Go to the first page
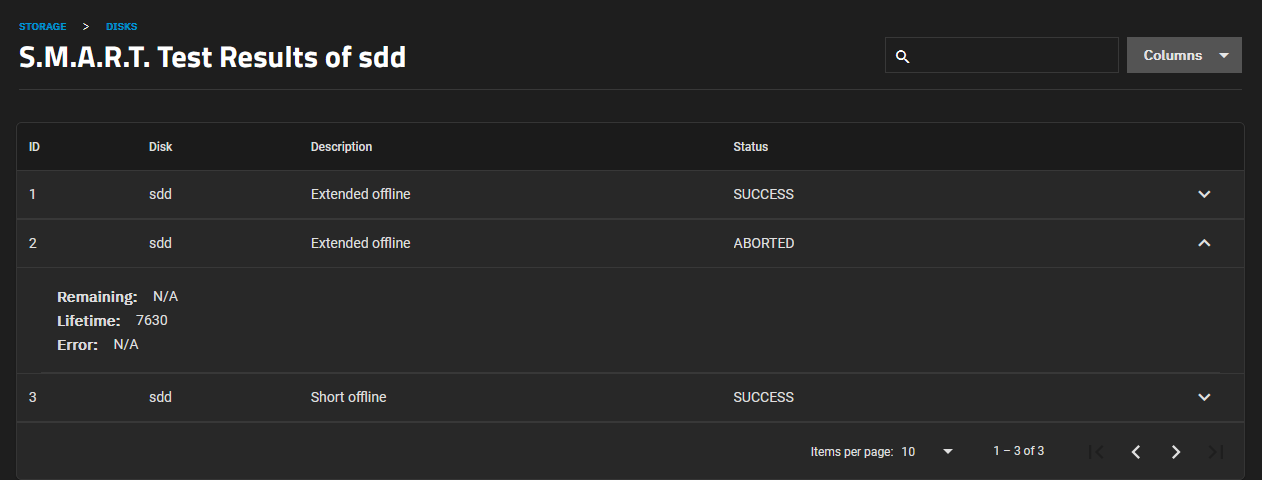Image resolution: width=1262 pixels, height=480 pixels. [1096, 452]
